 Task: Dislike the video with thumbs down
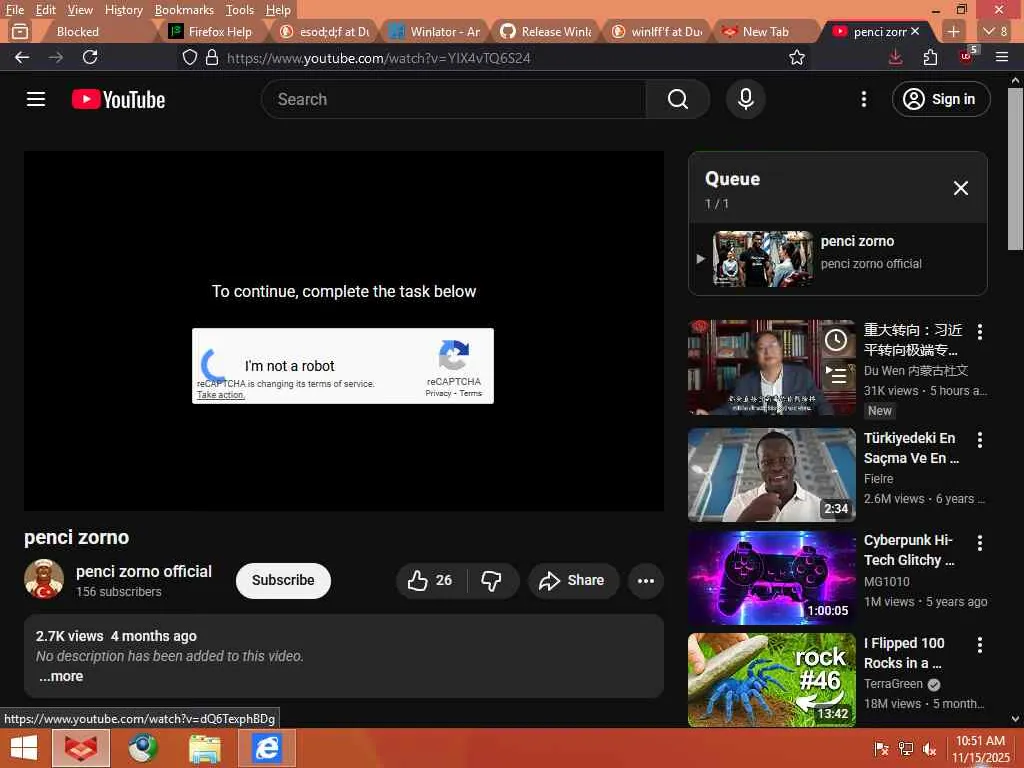coord(492,580)
